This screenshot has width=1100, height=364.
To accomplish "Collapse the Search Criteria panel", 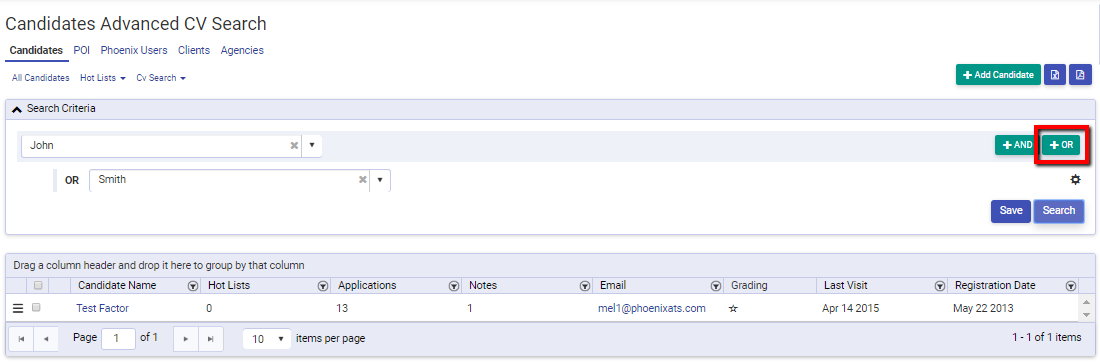I will (x=18, y=109).
